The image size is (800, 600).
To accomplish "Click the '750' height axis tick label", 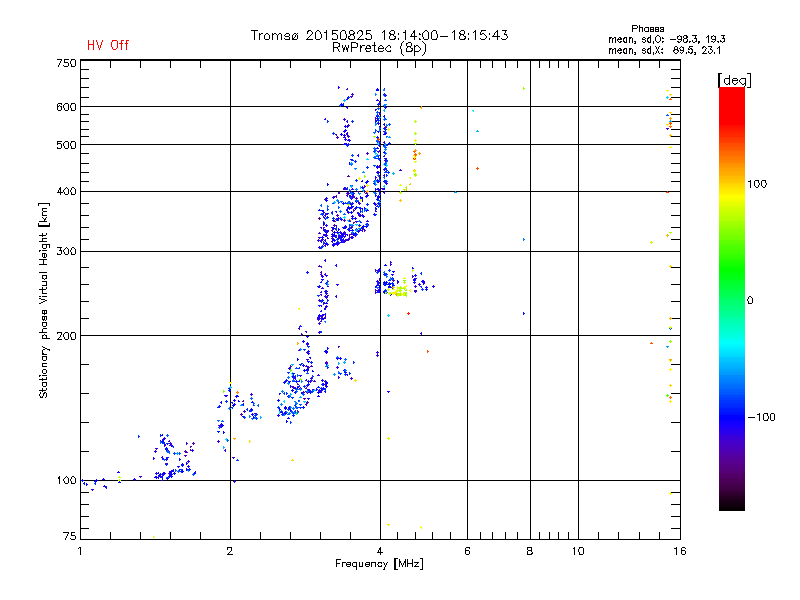I will click(66, 63).
